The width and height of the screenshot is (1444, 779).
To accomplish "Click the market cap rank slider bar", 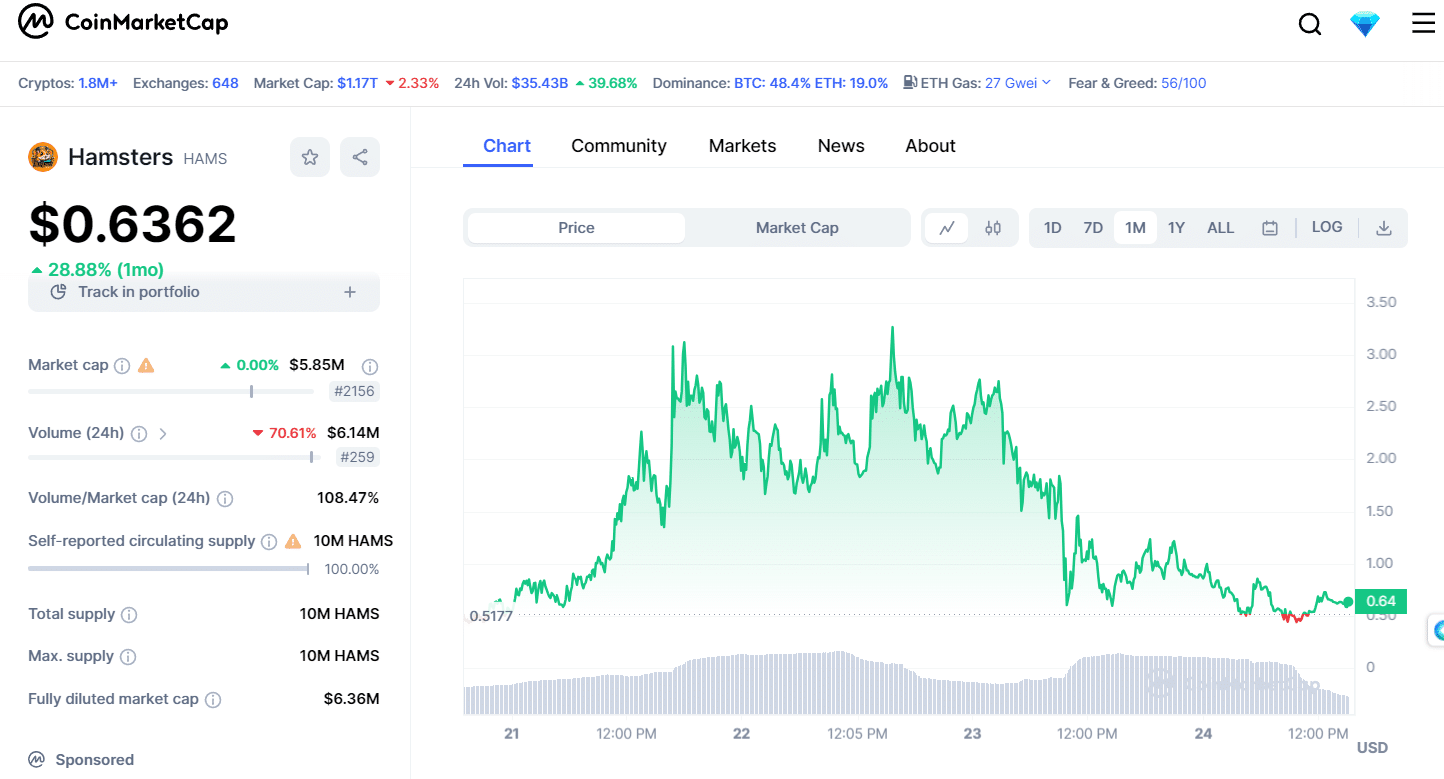I will coord(170,391).
